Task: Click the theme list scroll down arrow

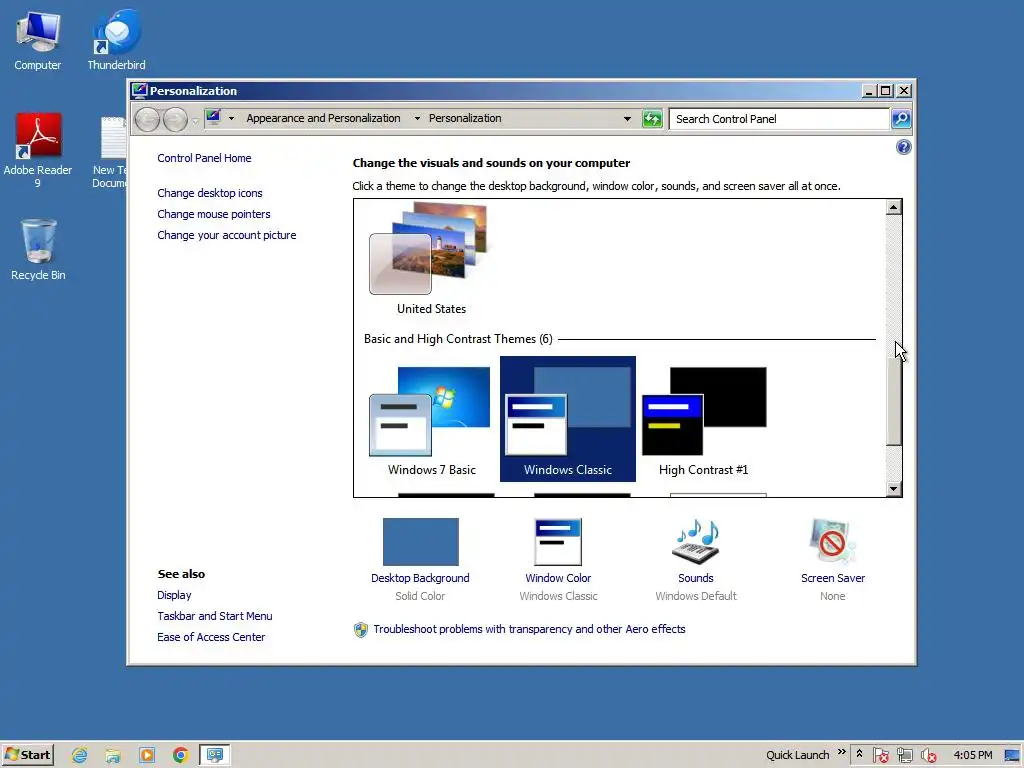Action: pos(894,488)
